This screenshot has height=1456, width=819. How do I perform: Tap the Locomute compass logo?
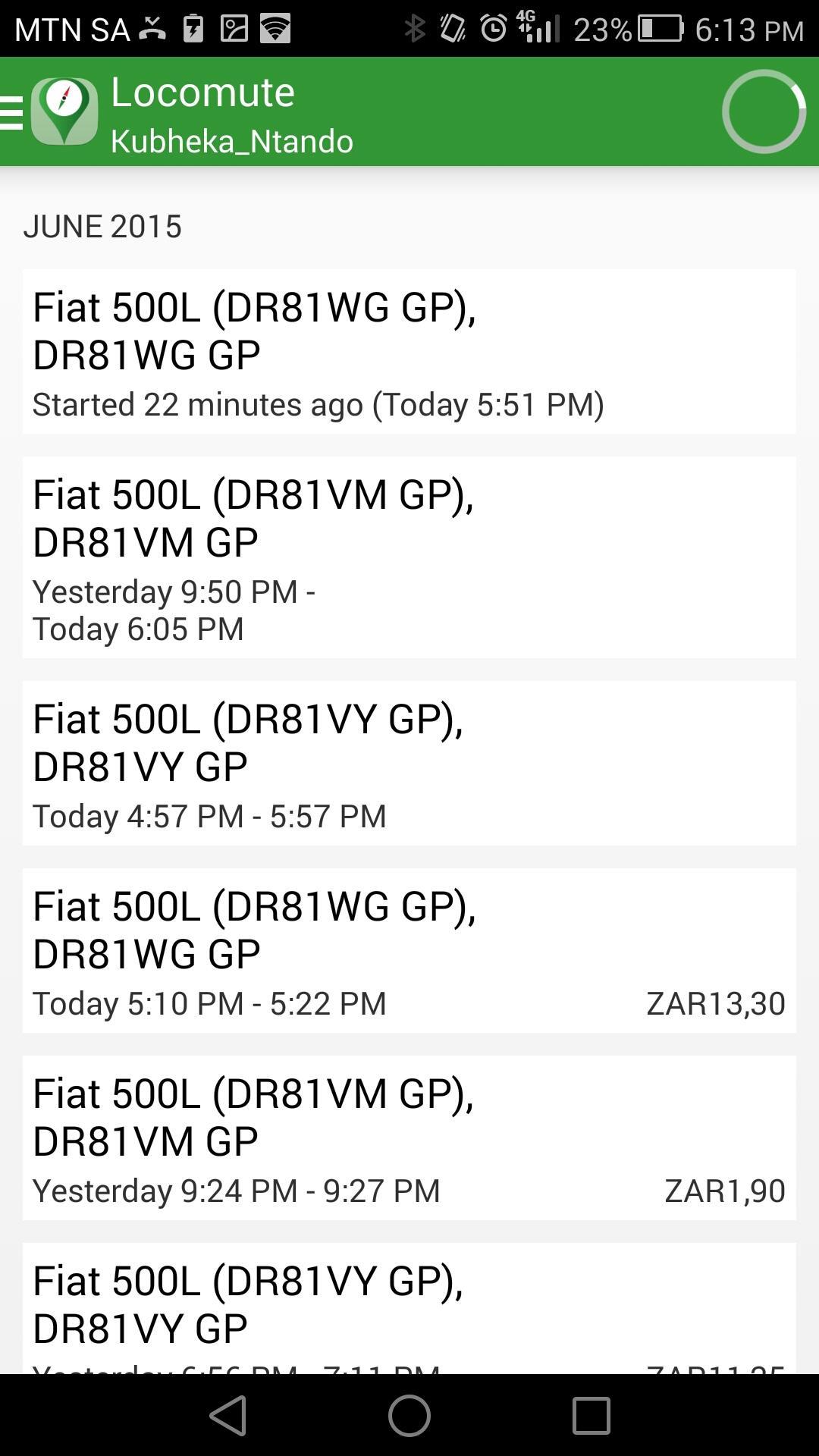coord(64,111)
